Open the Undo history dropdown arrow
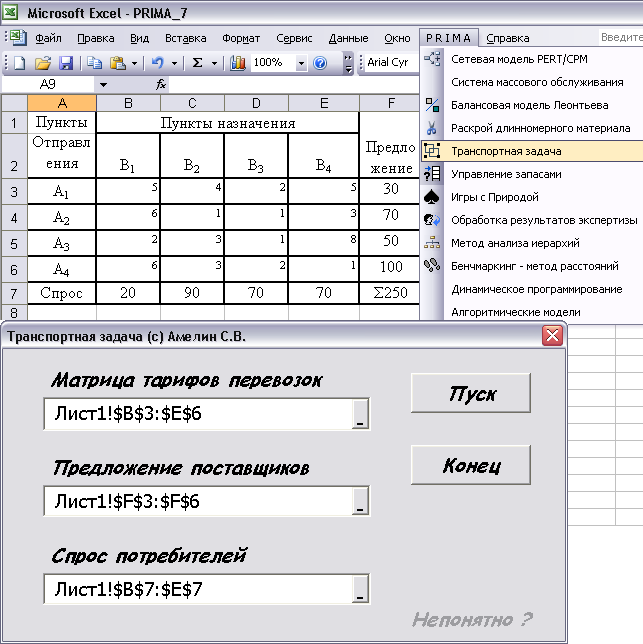Screen dimensions: 643x644 [175, 63]
